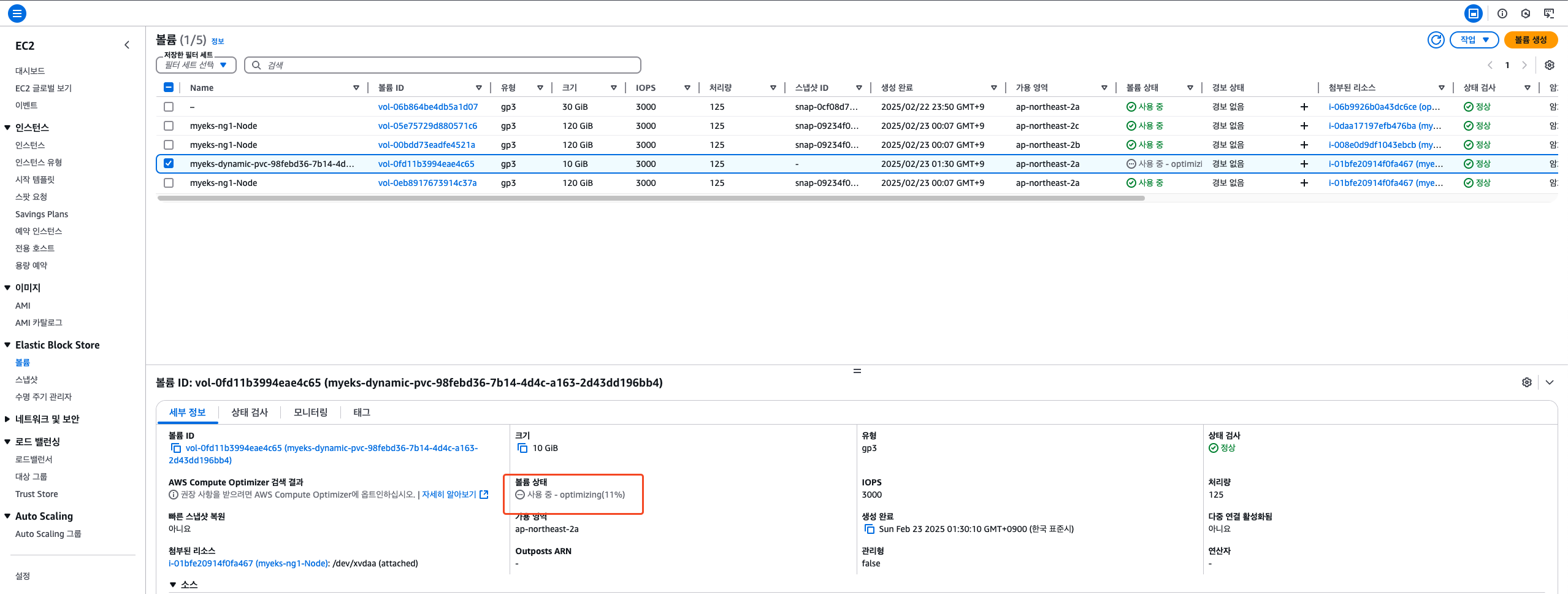
Task: Click Compute Optimizer info icon
Action: (174, 495)
